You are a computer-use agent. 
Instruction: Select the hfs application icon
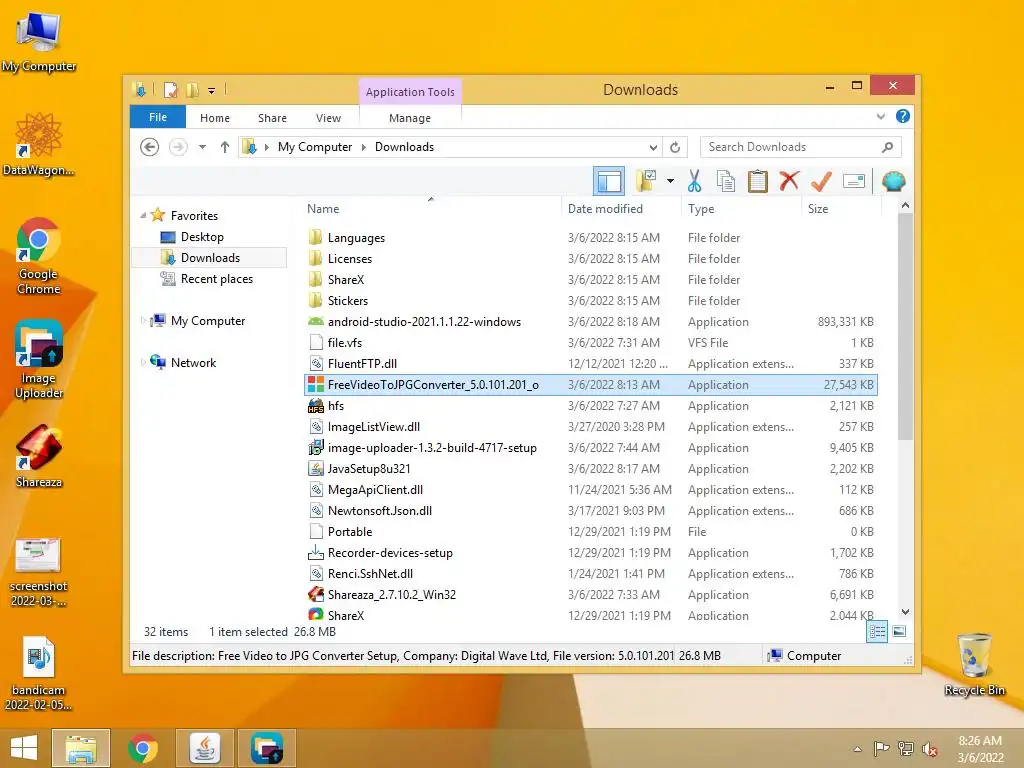point(315,406)
